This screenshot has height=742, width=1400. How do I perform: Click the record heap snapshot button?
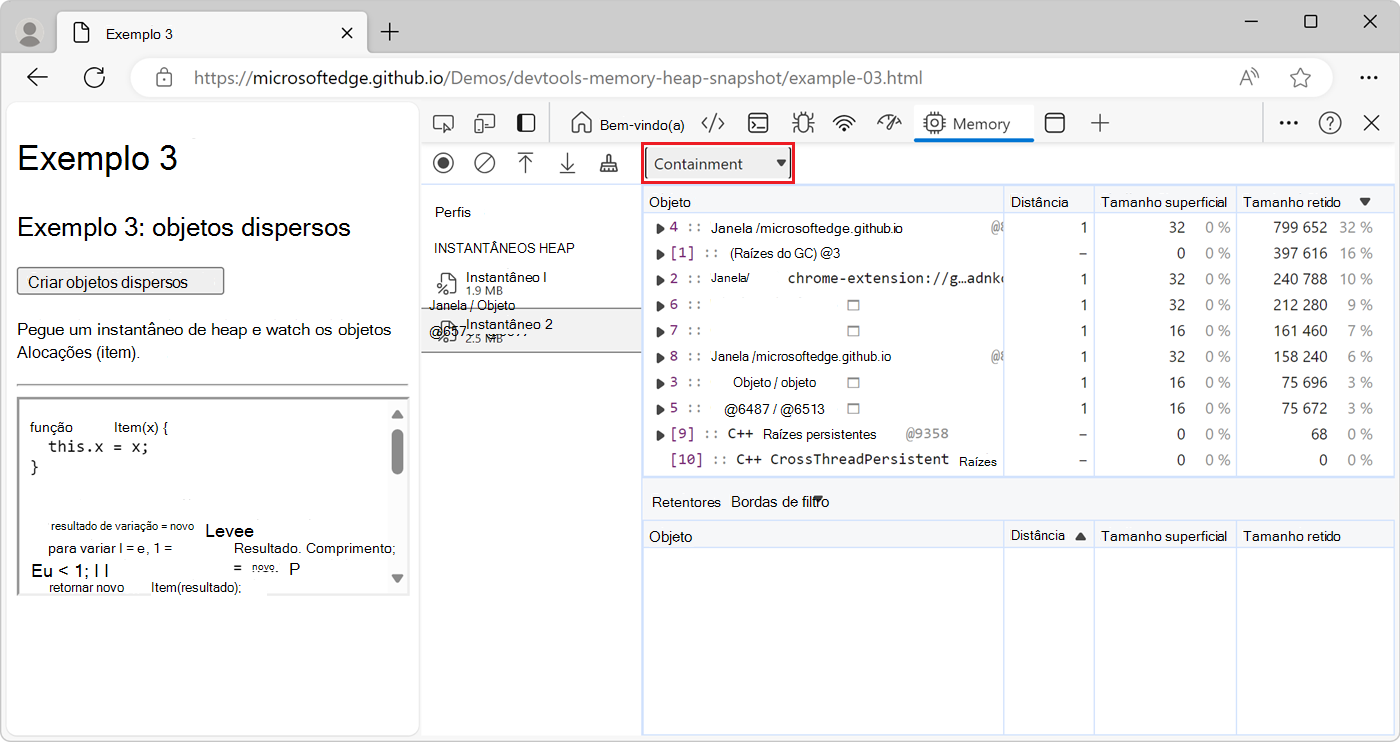pyautogui.click(x=443, y=163)
